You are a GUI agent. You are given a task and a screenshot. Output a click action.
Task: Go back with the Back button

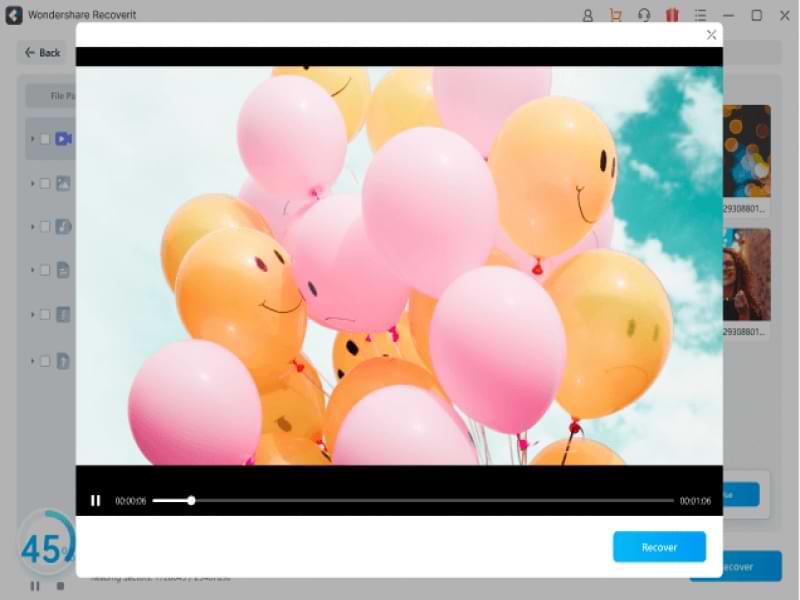43,53
